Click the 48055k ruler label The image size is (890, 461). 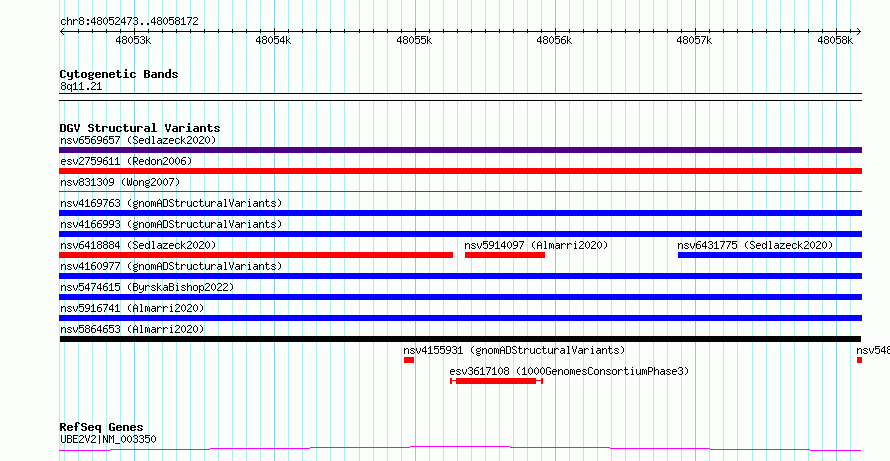point(414,40)
